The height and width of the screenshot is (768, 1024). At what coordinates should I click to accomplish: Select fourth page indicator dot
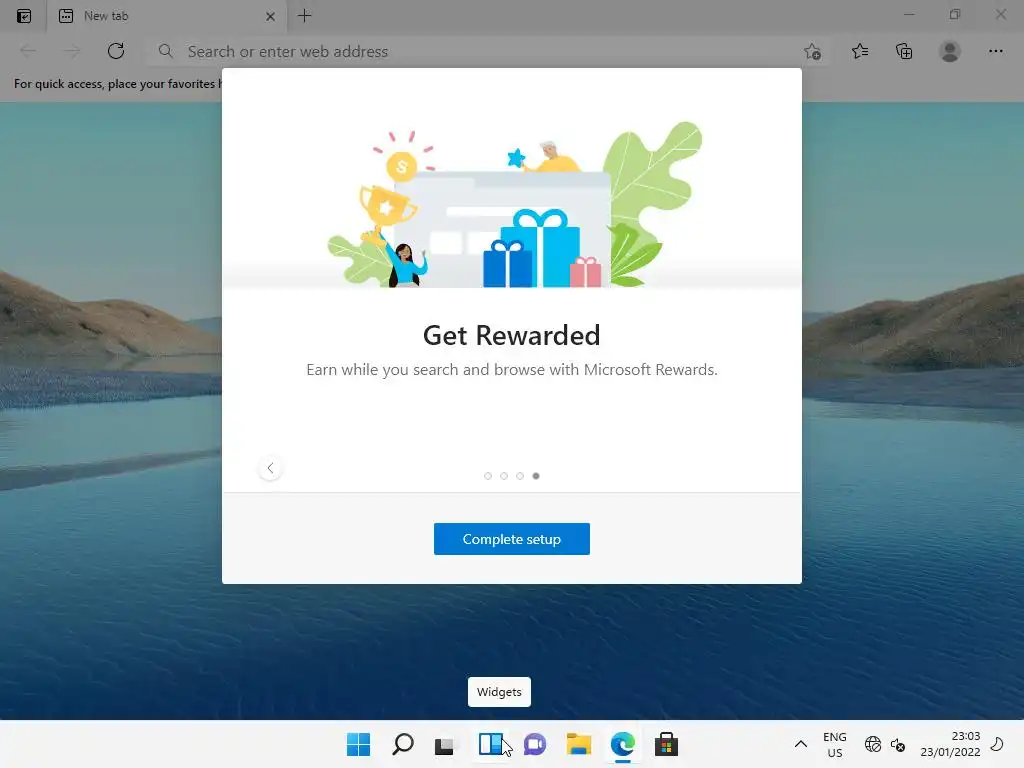pyautogui.click(x=536, y=475)
